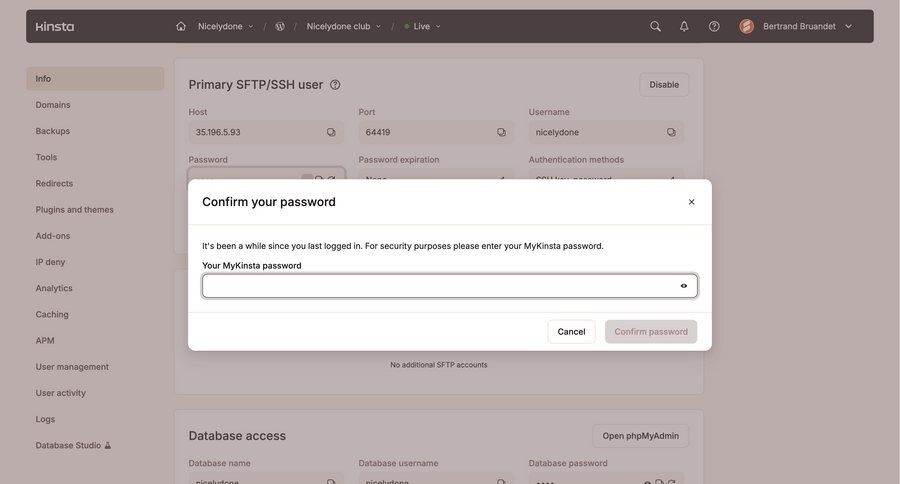Click Open phpMyAdmin button

[641, 436]
